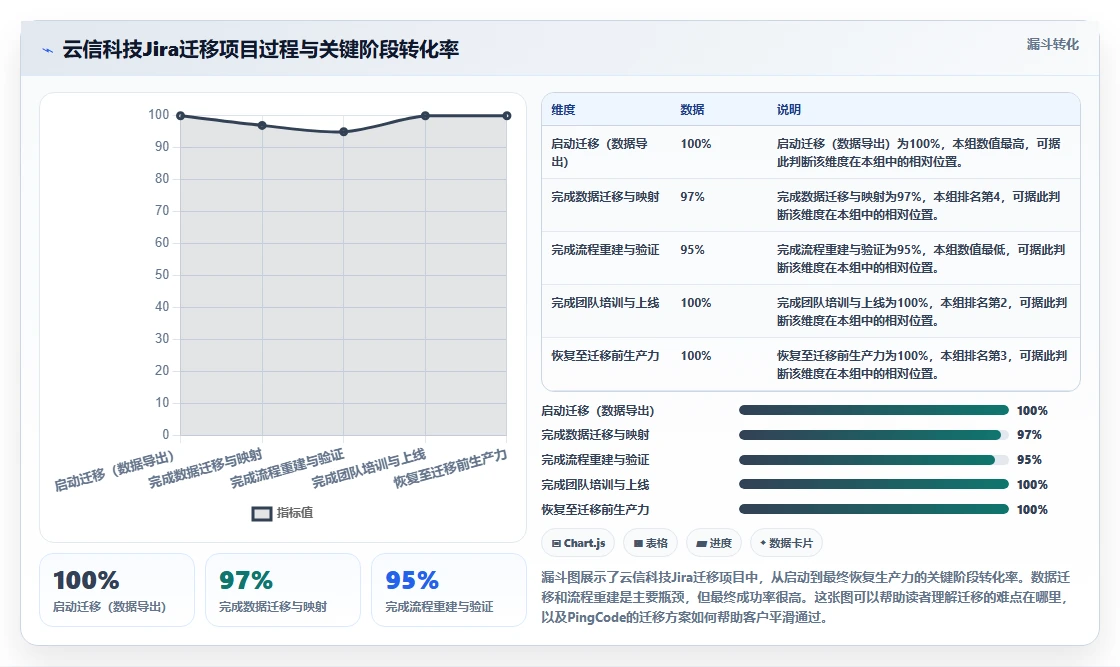This screenshot has height=667, width=1120.
Task: Open the 100% 启动迁移 data card
Action: pos(117,590)
